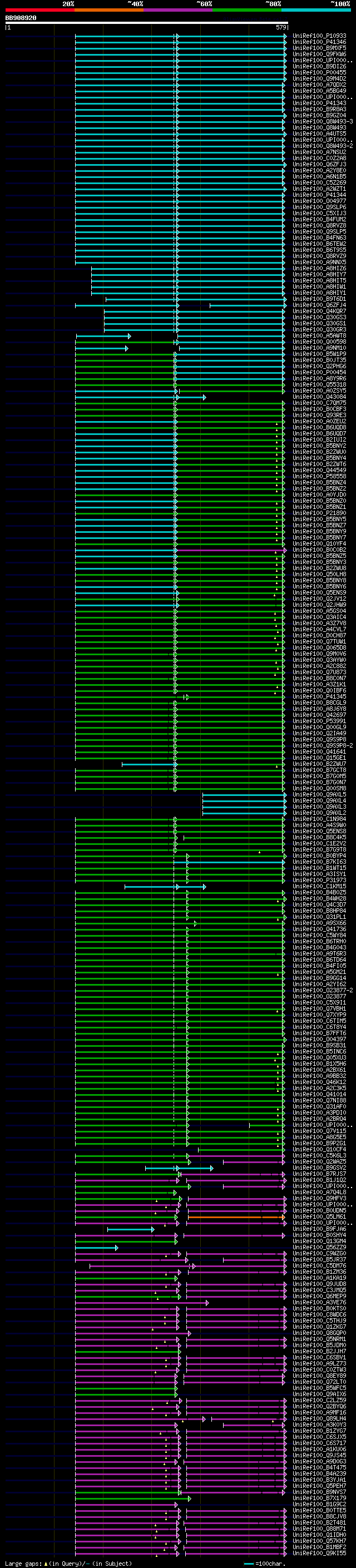Click the UniRef100_Q8GQP0 label
Viewport: 356px width, 1568px height.
pyautogui.click(x=319, y=1333)
